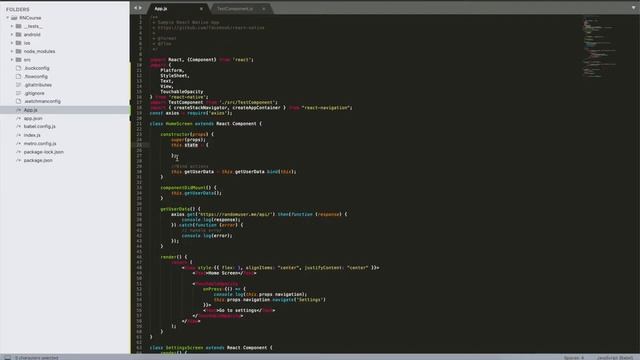Click the App.js code file icon

(x=18, y=110)
